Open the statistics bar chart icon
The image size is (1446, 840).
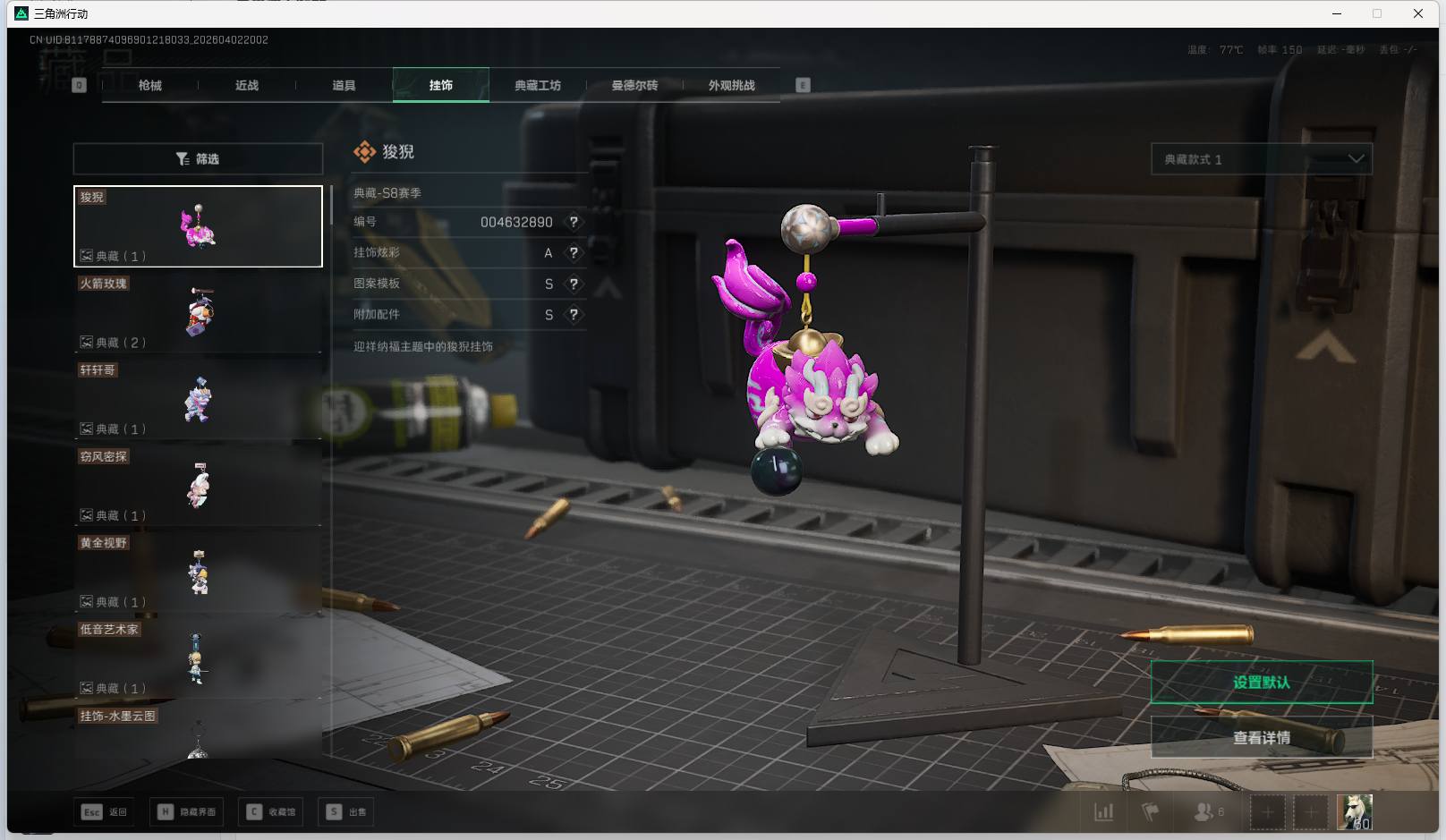click(x=1104, y=812)
